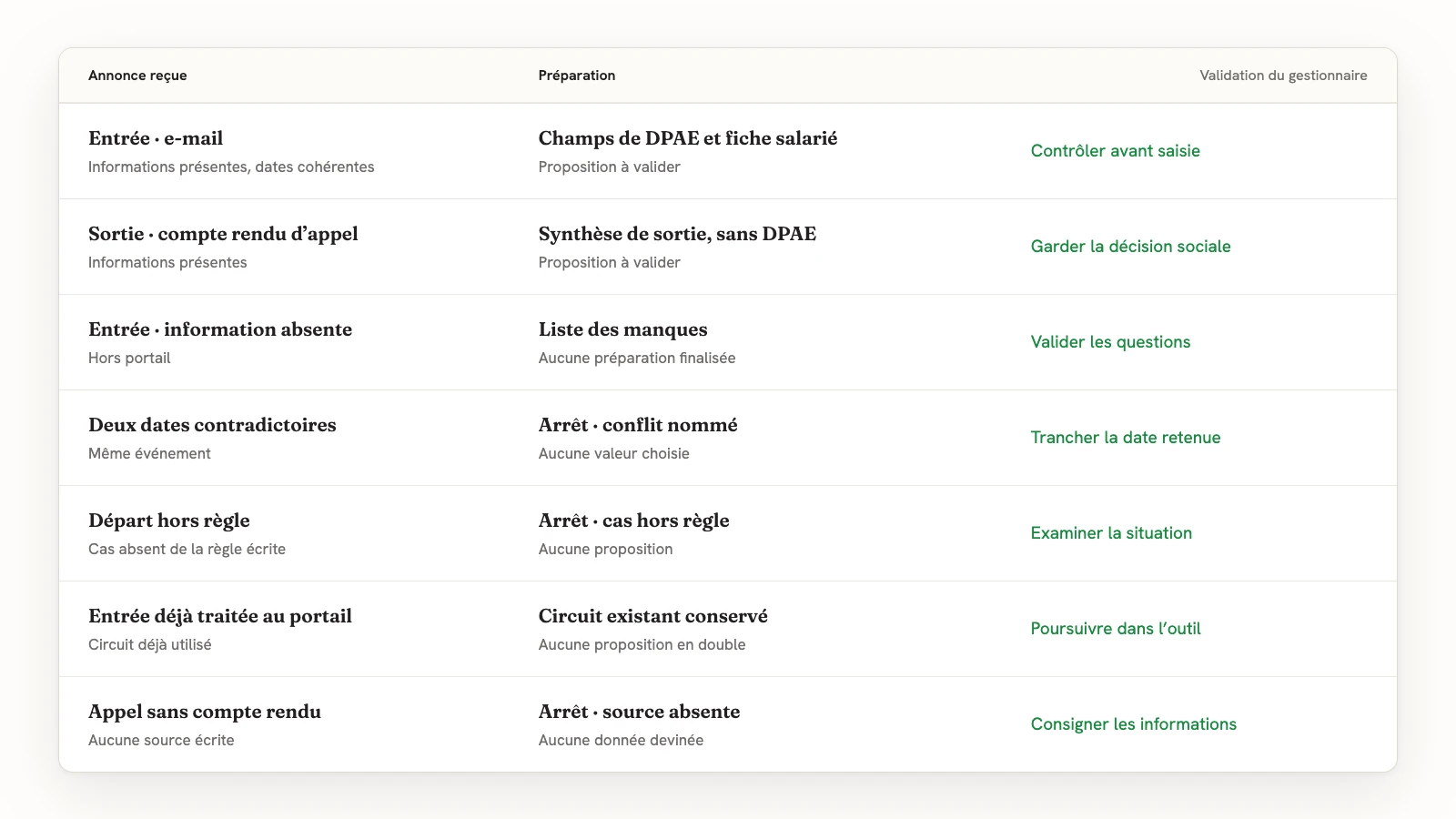Screen dimensions: 1456x819
Task: Click the 'Annonce reçue' column header
Action: [x=137, y=76]
